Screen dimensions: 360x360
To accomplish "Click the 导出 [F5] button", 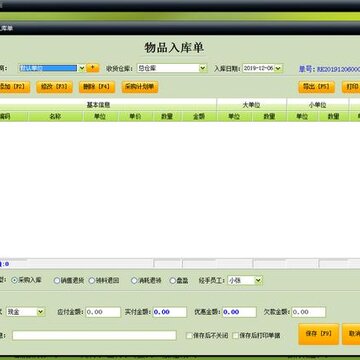I will click(316, 87).
